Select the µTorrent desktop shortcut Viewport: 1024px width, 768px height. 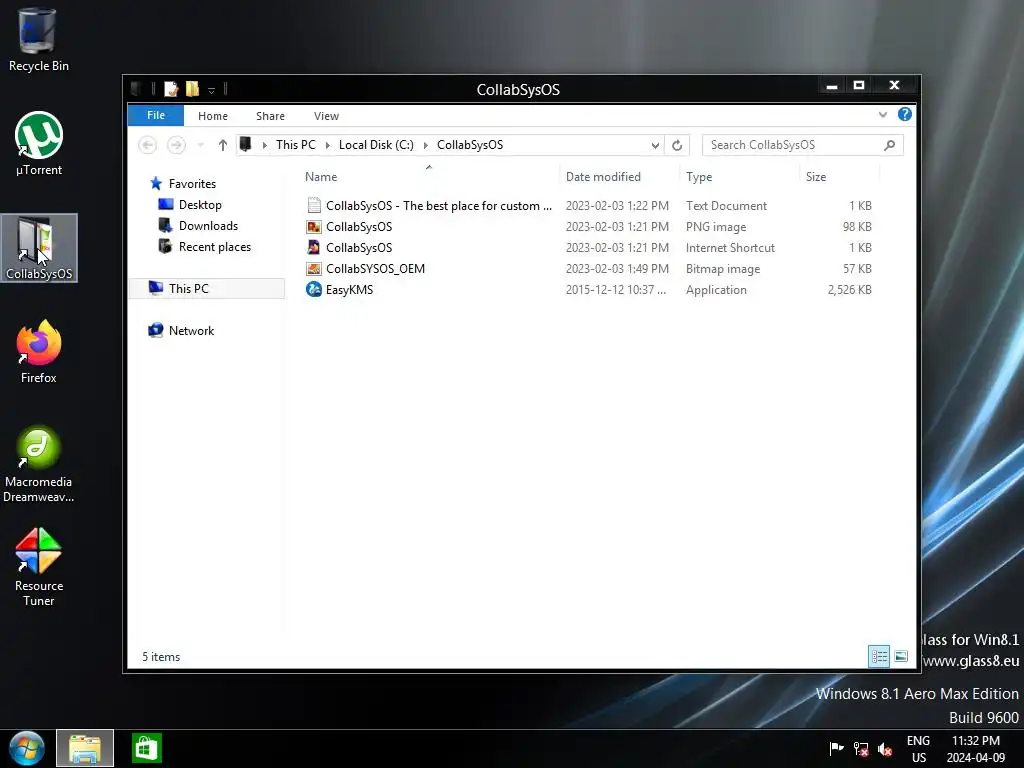tap(39, 144)
